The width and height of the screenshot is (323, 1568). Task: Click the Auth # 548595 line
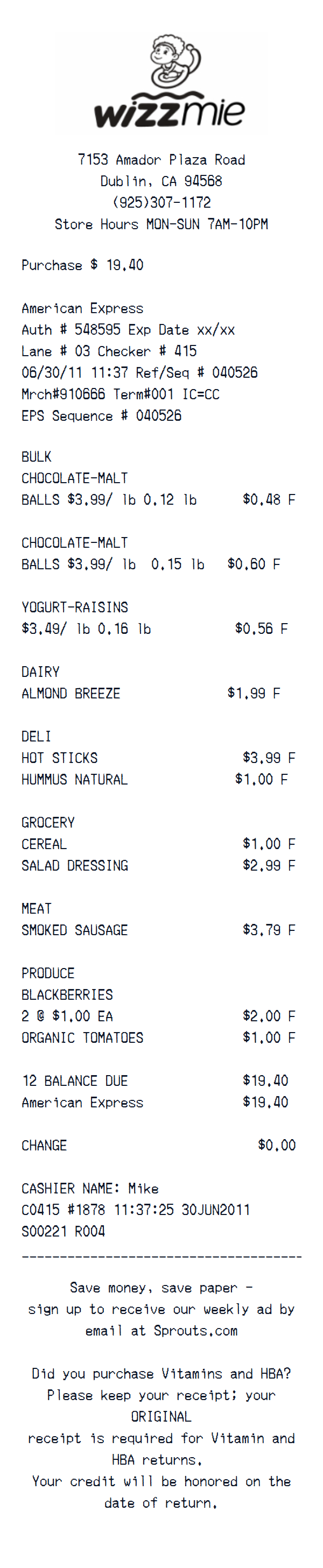[128, 330]
